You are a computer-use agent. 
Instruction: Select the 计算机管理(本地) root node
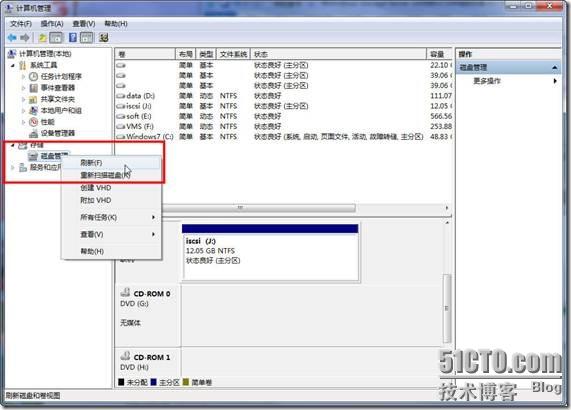[45, 54]
